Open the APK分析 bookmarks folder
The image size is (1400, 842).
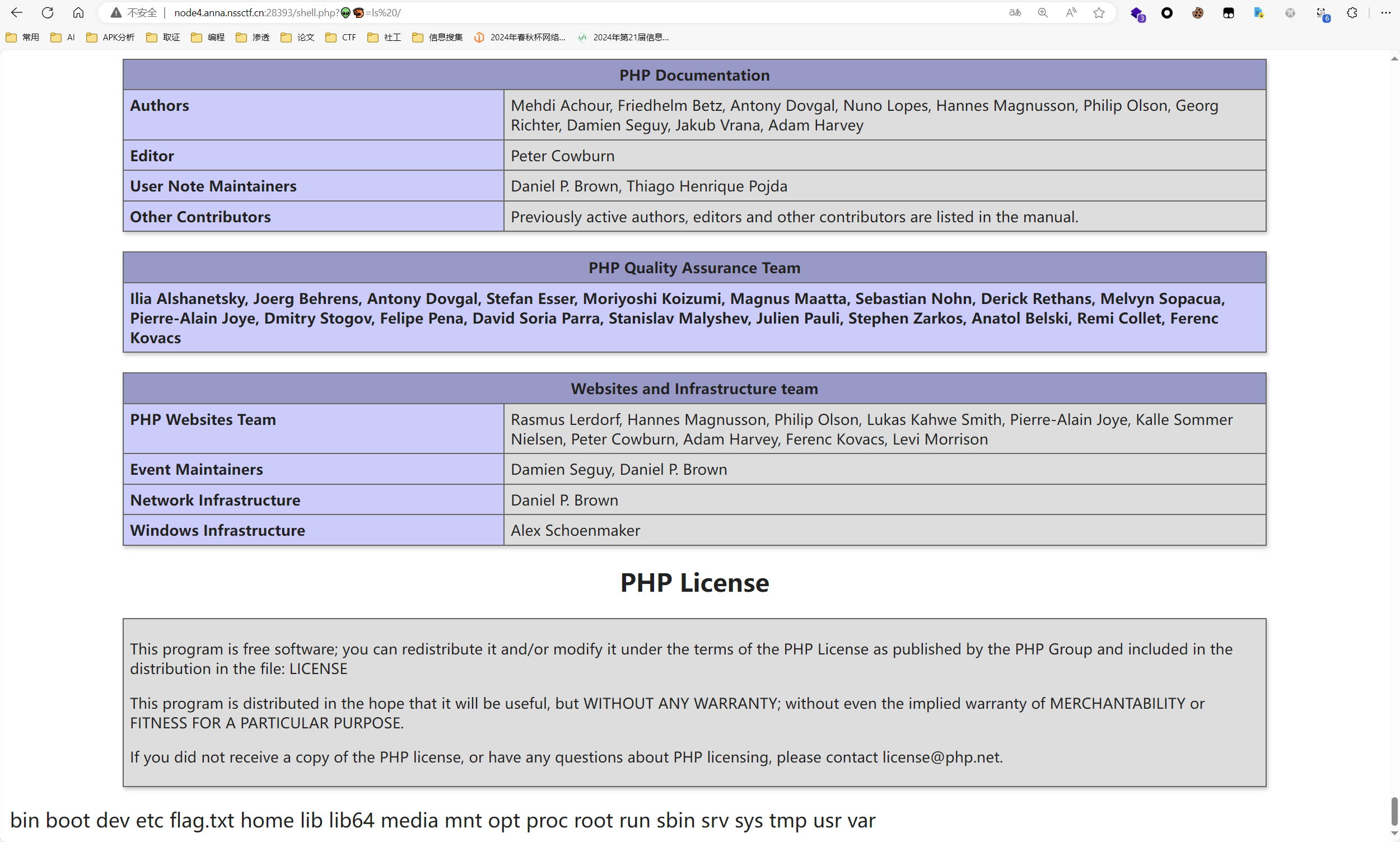click(111, 38)
